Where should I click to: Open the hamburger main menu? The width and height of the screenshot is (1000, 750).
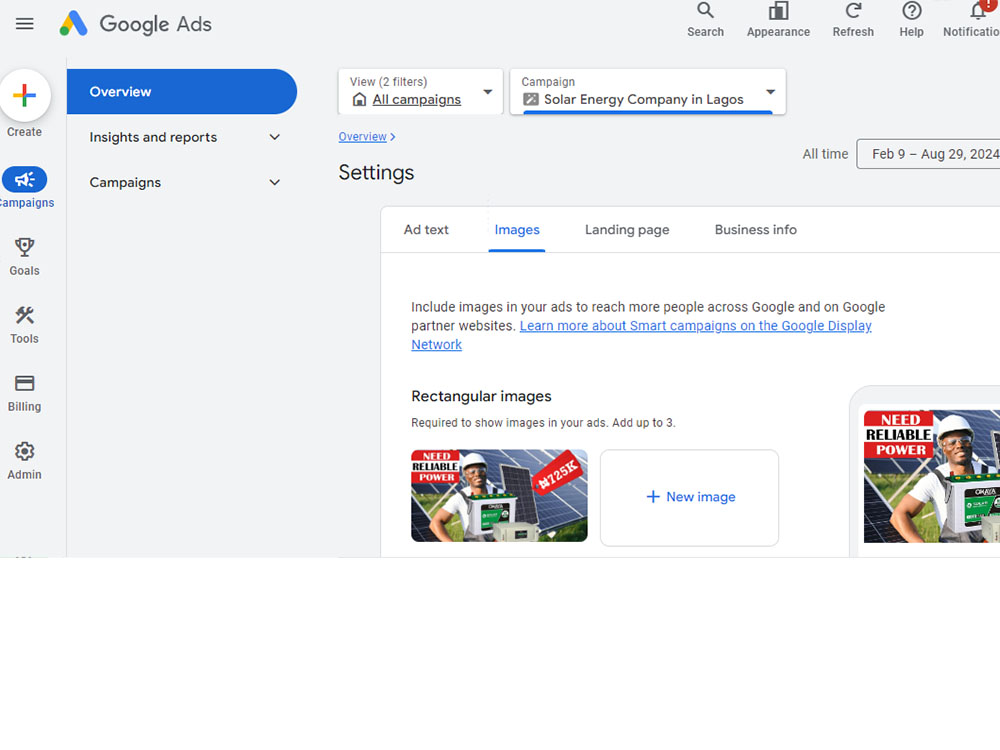(24, 24)
